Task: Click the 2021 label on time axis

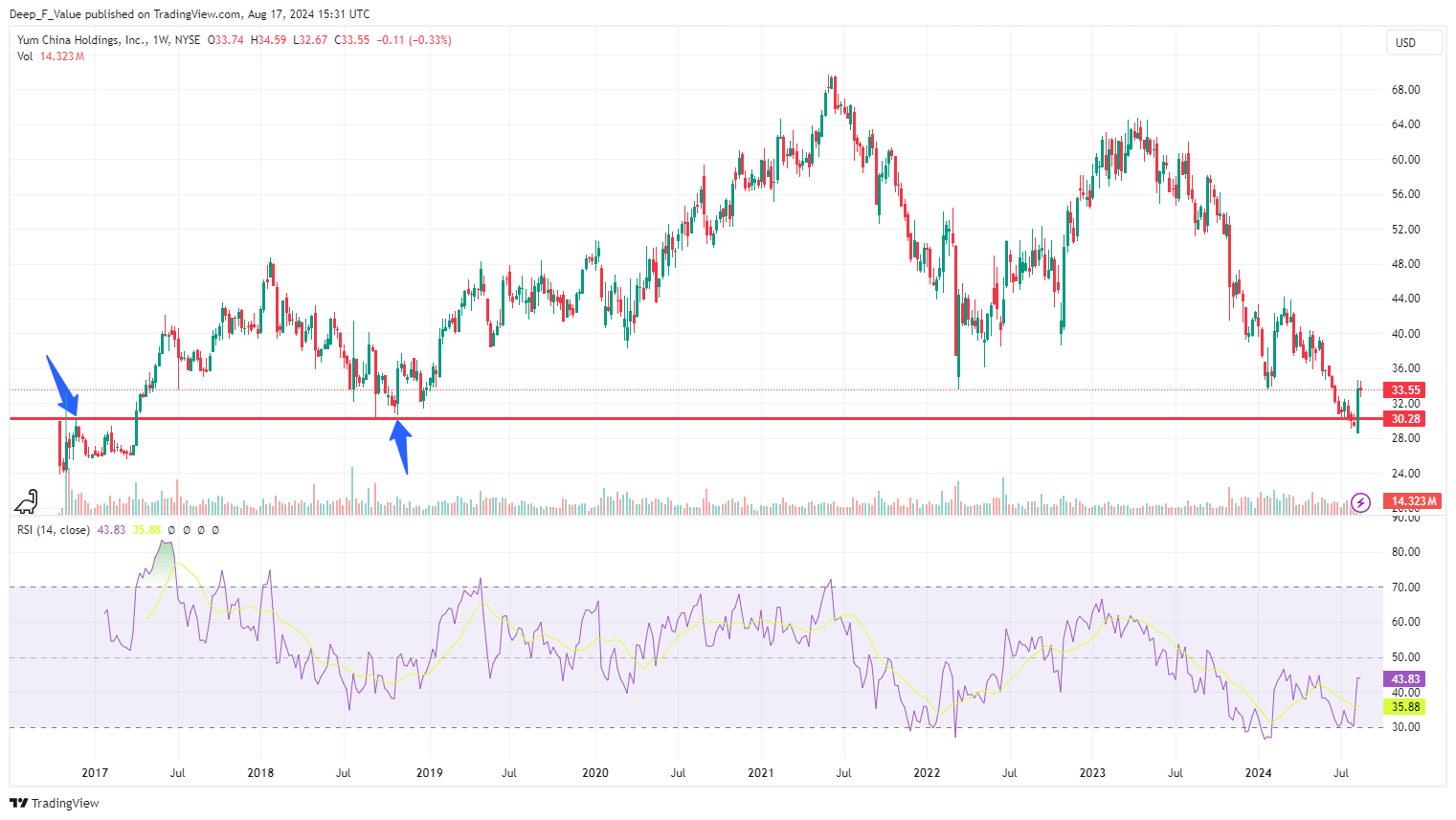Action: tap(761, 773)
